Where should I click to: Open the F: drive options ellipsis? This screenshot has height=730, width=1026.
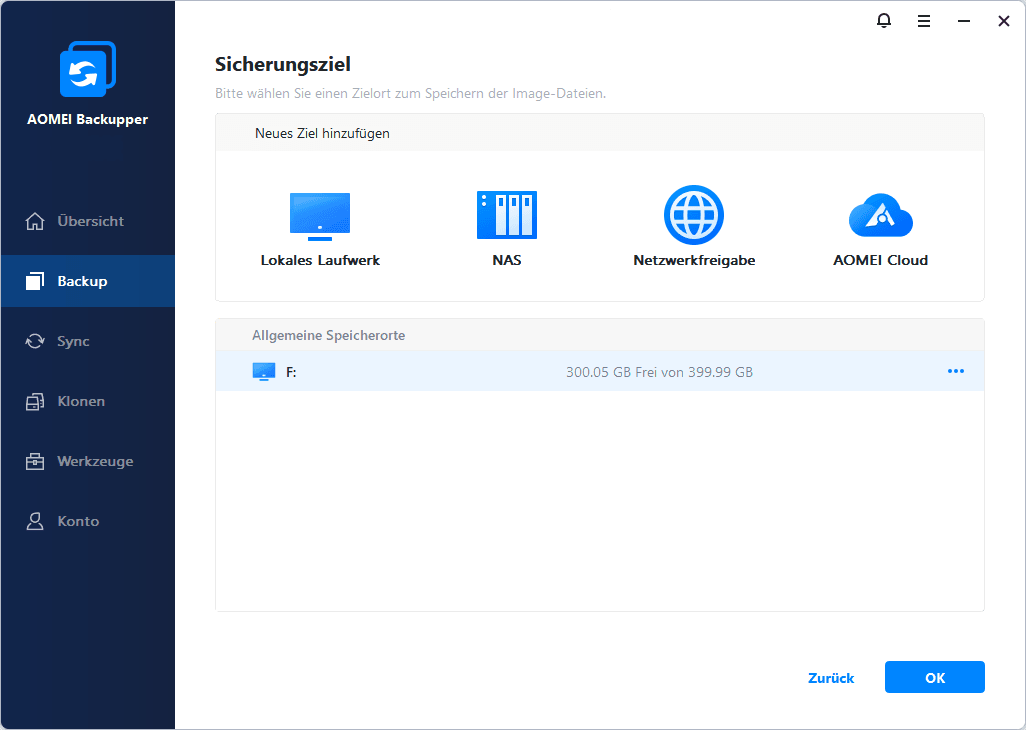956,371
